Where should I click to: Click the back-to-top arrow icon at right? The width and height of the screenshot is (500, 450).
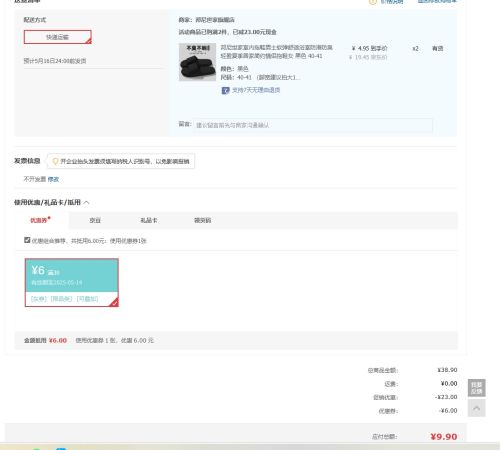coord(476,408)
